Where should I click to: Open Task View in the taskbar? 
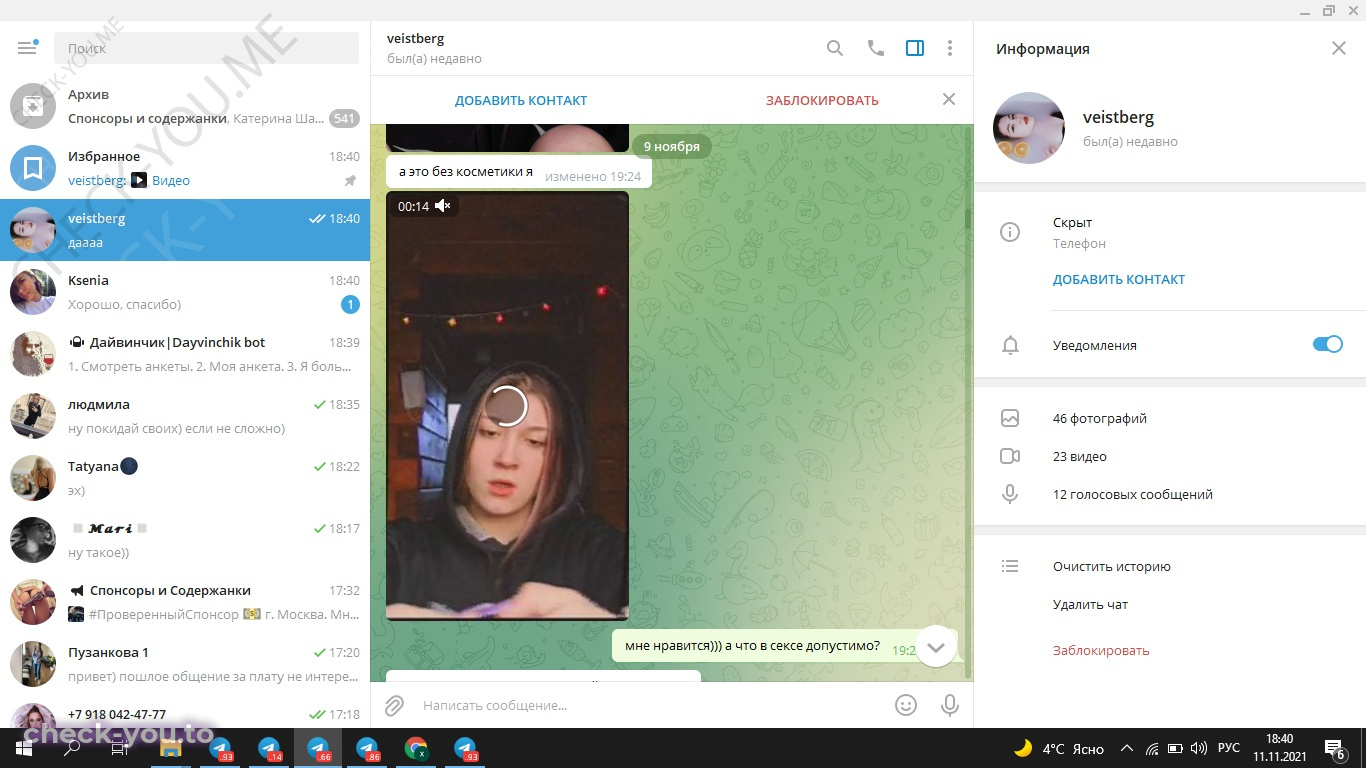click(x=120, y=748)
